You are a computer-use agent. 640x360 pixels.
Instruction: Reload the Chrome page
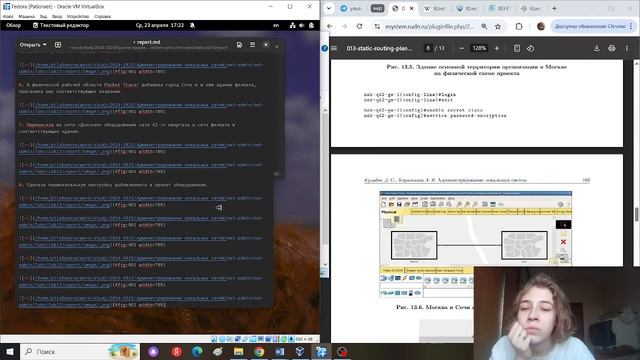coord(359,26)
